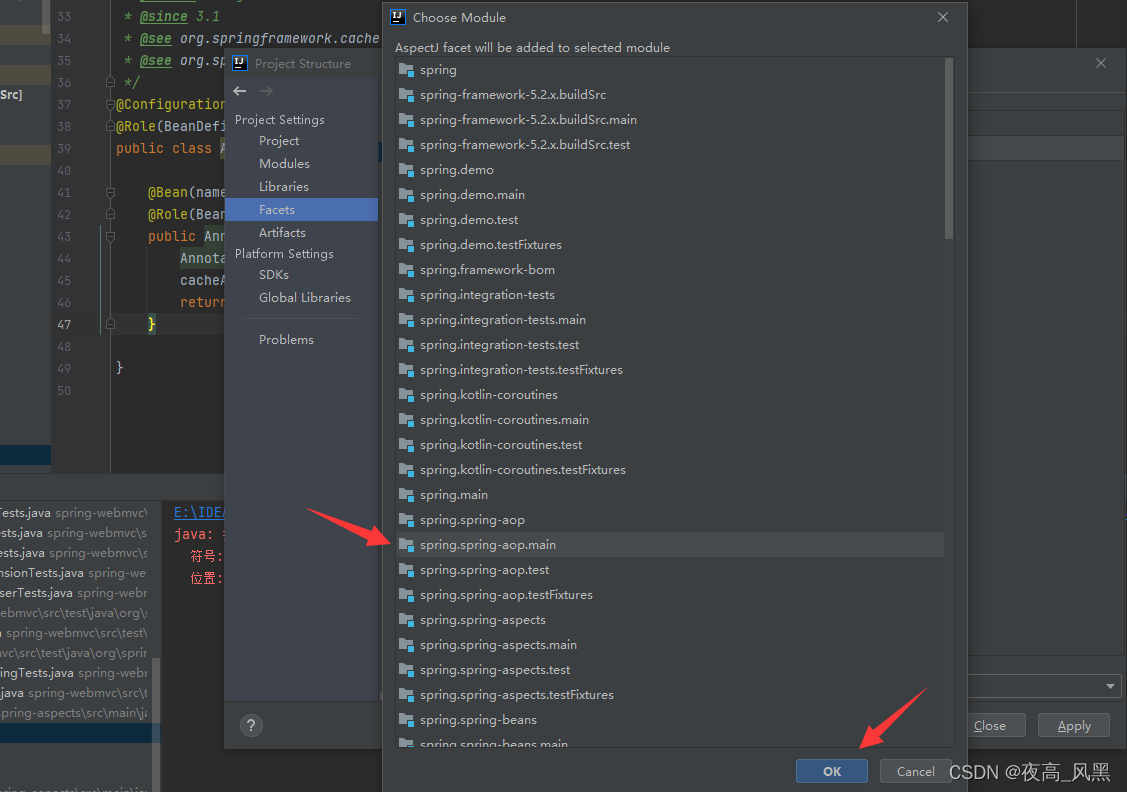Select spring.kotlin-coroutines.main module
Image resolution: width=1127 pixels, height=792 pixels.
click(x=669, y=420)
